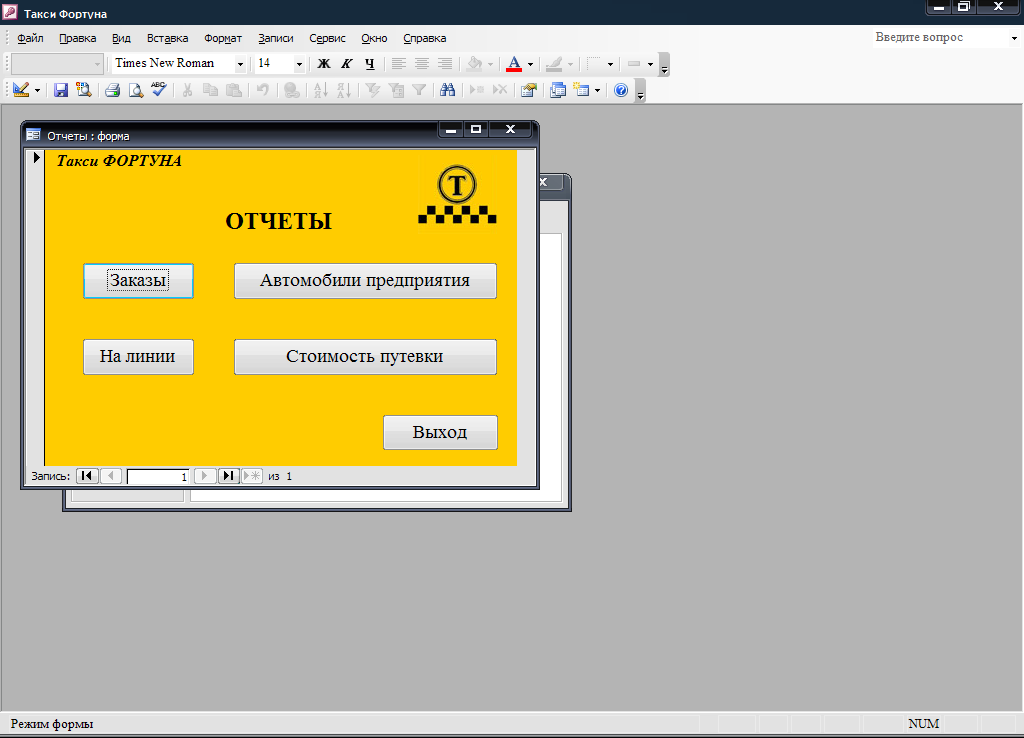Click the Print icon in toolbar
The height and width of the screenshot is (738, 1024).
click(113, 90)
